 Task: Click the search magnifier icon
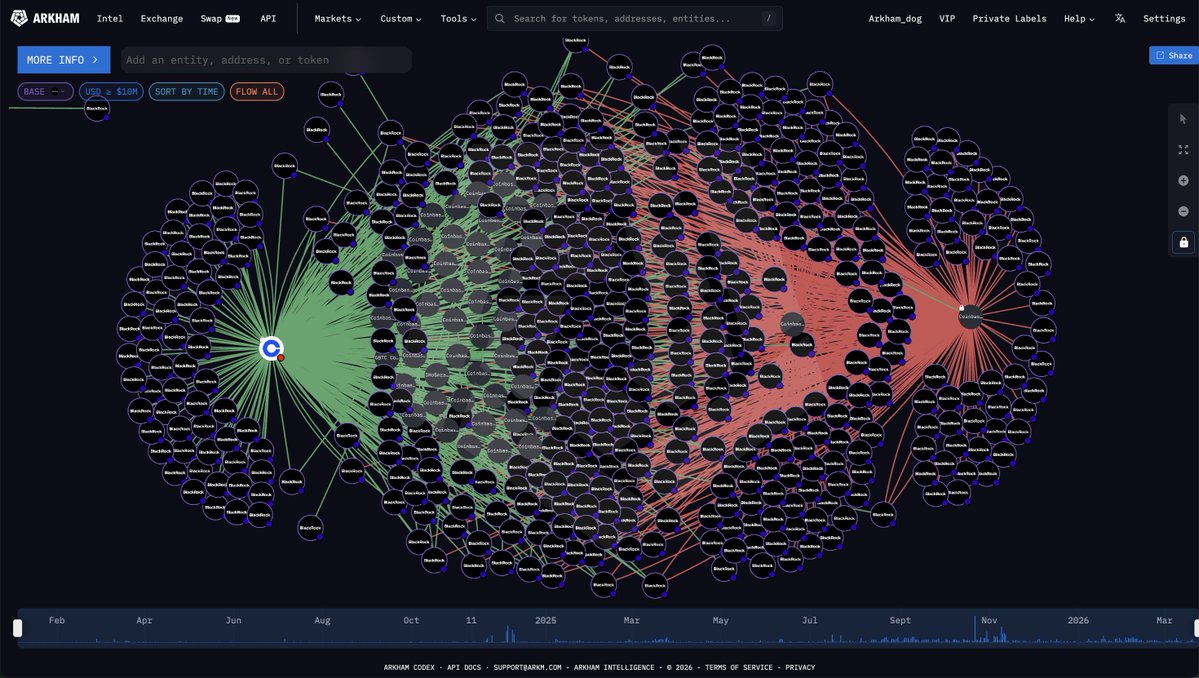point(499,18)
